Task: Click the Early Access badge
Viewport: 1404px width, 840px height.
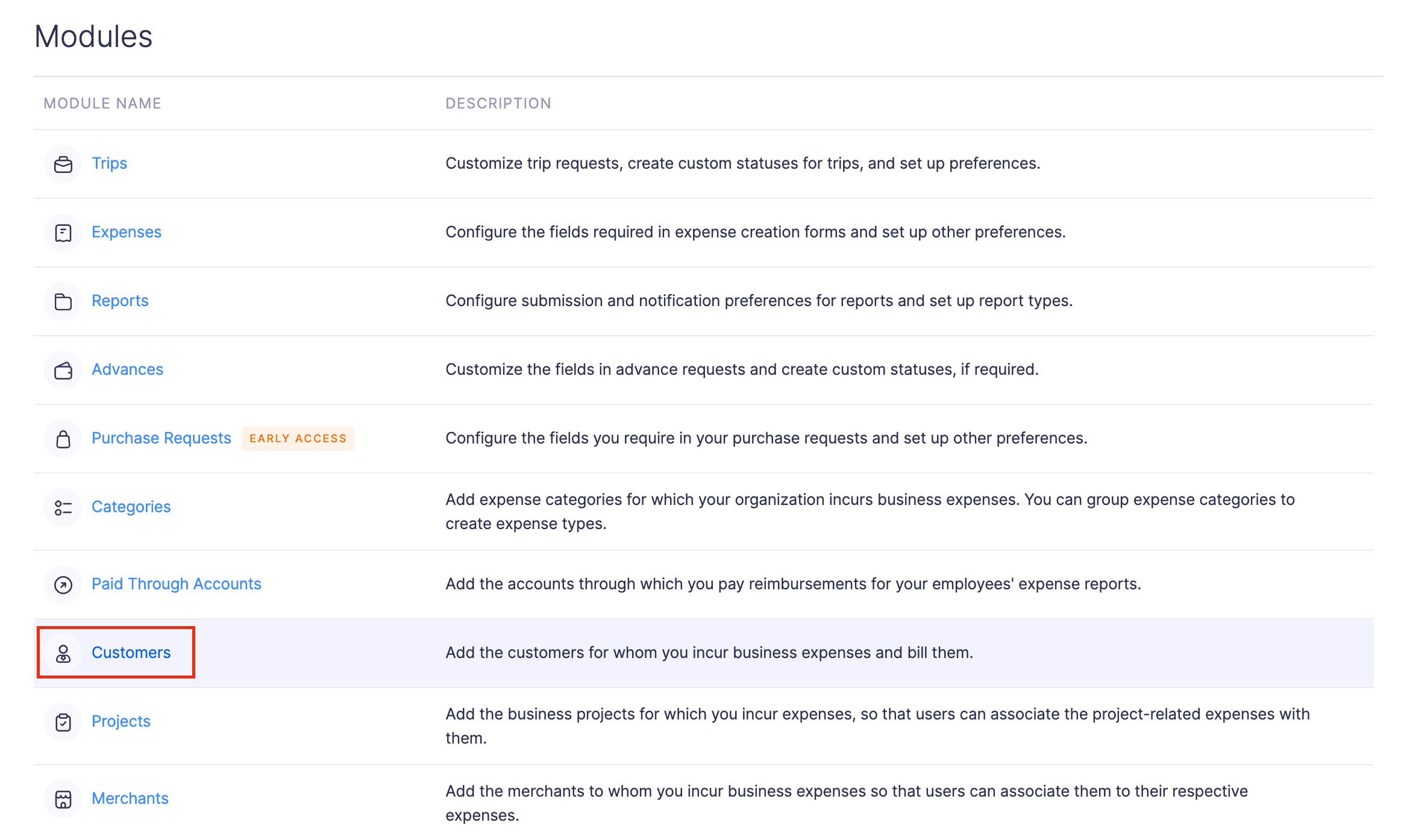Action: click(298, 438)
